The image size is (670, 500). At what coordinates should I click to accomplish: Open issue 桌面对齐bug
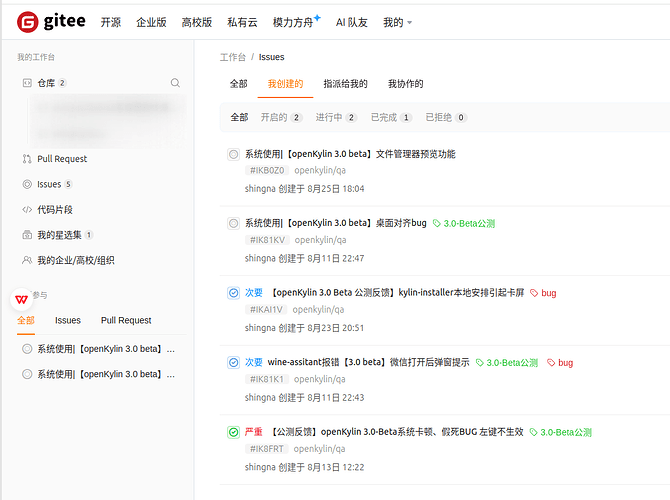[x=335, y=223]
